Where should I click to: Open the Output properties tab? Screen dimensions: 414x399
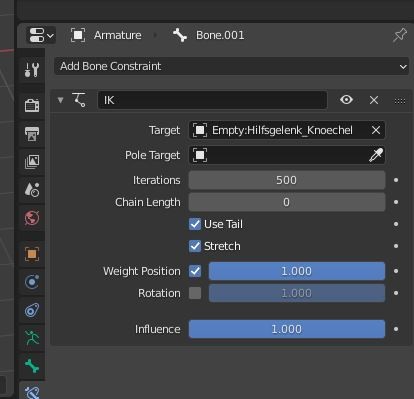coord(32,134)
